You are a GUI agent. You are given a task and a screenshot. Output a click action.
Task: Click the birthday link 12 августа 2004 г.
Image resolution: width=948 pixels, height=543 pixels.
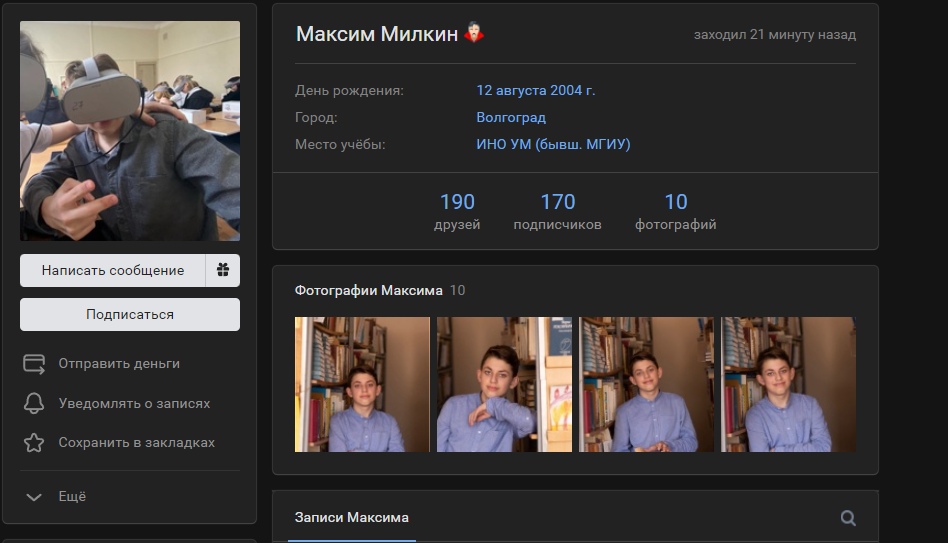click(535, 91)
